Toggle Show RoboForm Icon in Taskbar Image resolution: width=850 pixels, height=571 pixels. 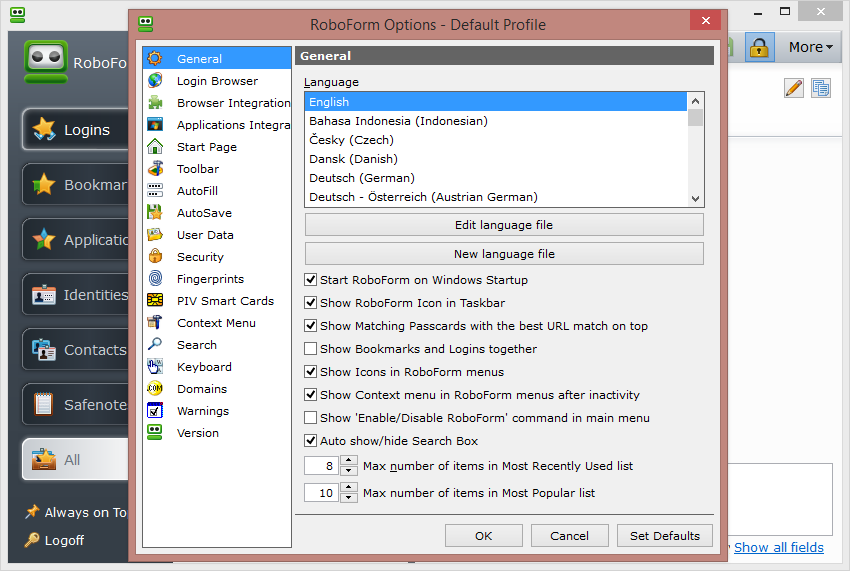pyautogui.click(x=310, y=303)
